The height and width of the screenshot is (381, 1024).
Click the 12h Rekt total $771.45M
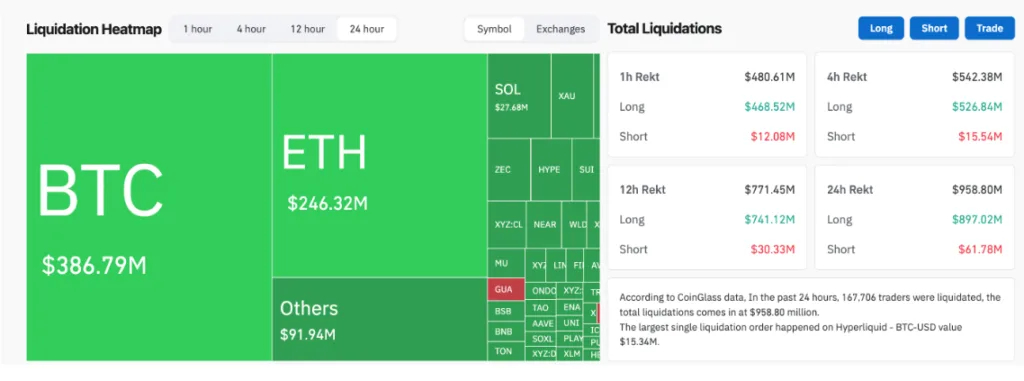pyautogui.click(x=769, y=190)
